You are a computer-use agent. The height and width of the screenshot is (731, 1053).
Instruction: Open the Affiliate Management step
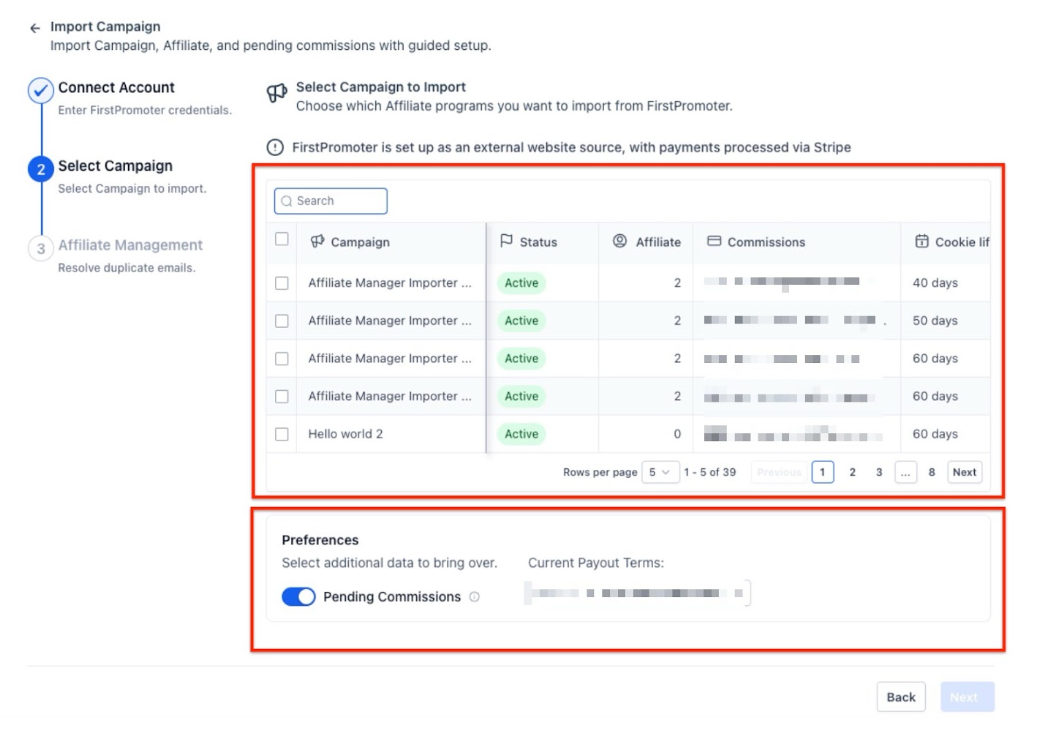coord(130,246)
